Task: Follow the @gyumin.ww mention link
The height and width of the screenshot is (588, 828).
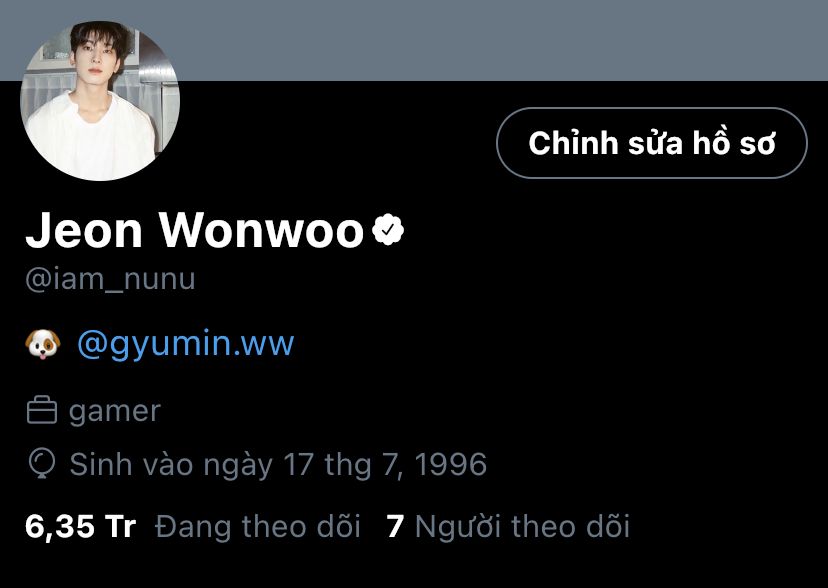Action: [x=185, y=344]
